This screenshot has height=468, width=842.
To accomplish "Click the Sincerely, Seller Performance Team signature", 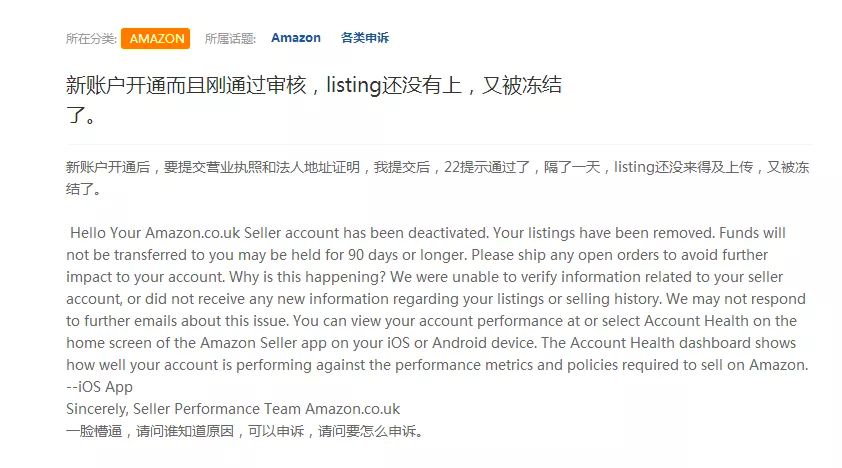I will [x=233, y=409].
